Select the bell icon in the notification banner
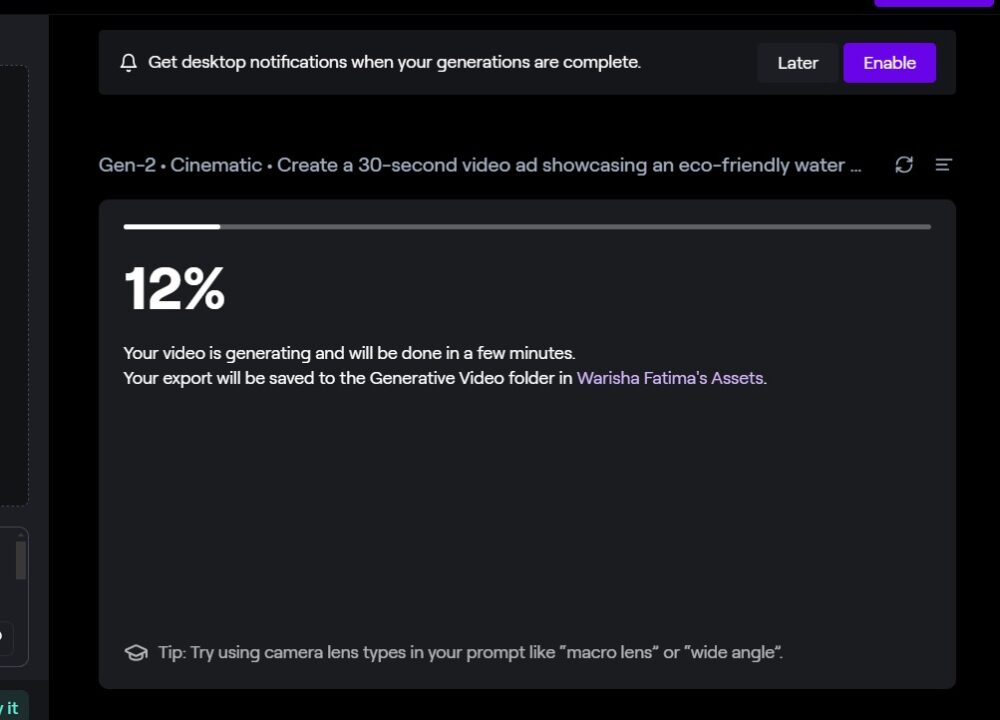This screenshot has height=720, width=1000. (128, 62)
